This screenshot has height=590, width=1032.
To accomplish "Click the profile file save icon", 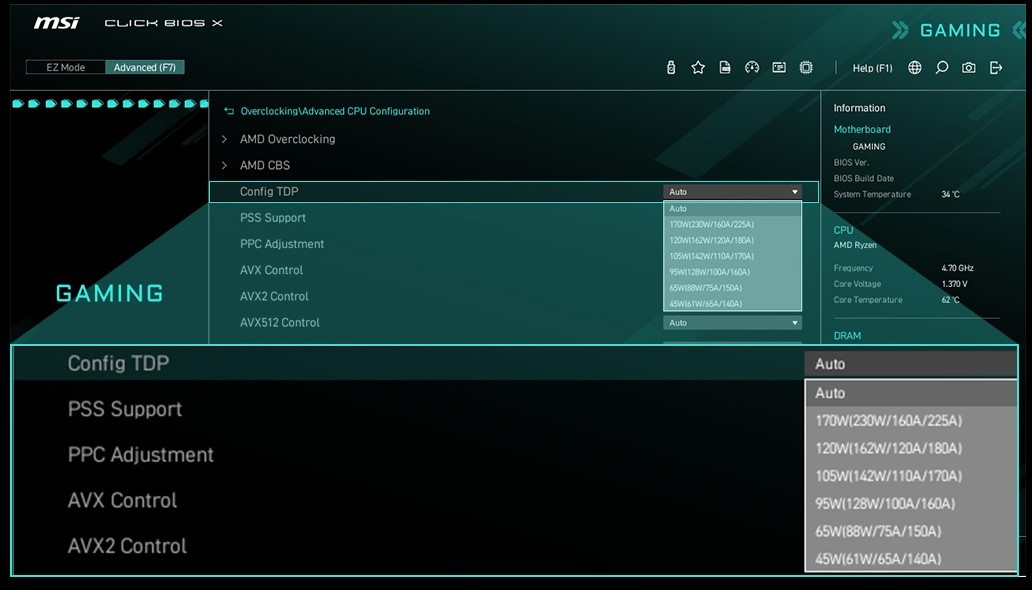I will [x=725, y=67].
